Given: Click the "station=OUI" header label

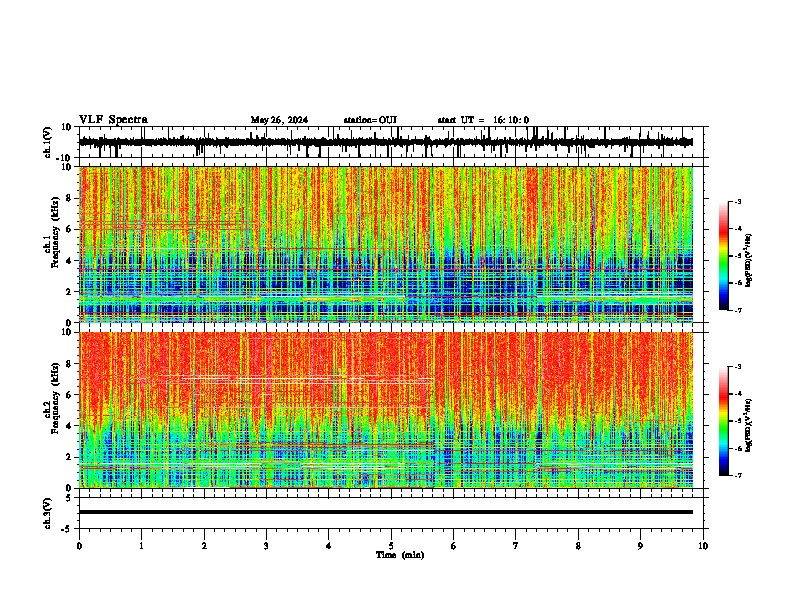Looking at the screenshot, I should pyautogui.click(x=370, y=120).
